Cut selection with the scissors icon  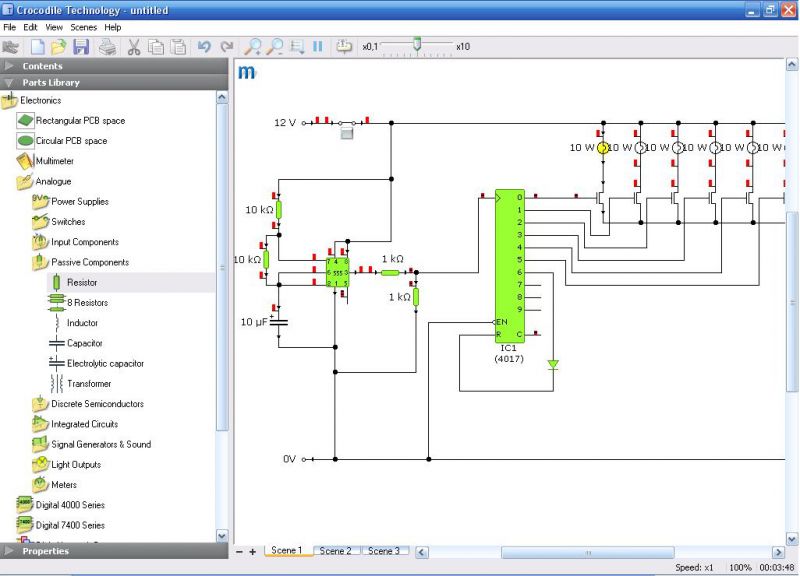tap(134, 47)
